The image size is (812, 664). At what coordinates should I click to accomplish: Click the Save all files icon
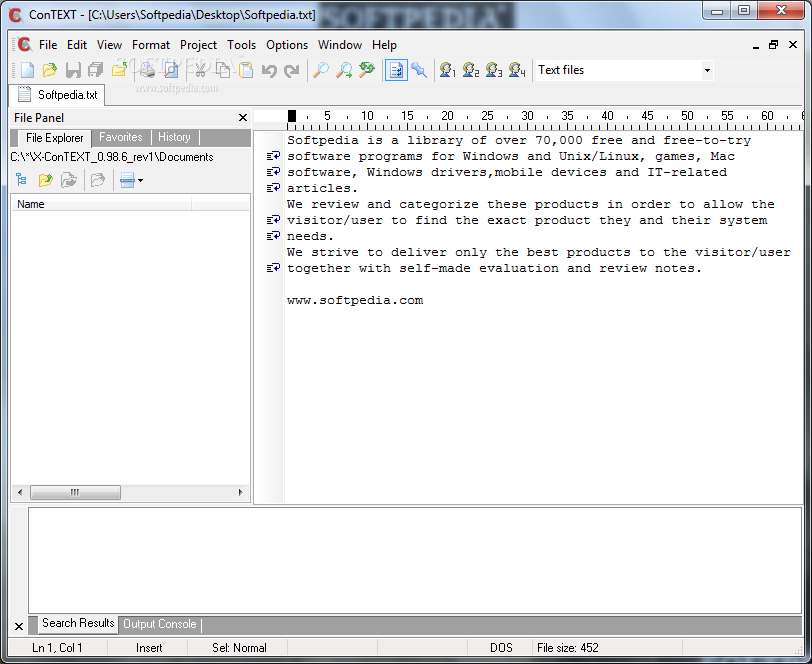(x=96, y=70)
